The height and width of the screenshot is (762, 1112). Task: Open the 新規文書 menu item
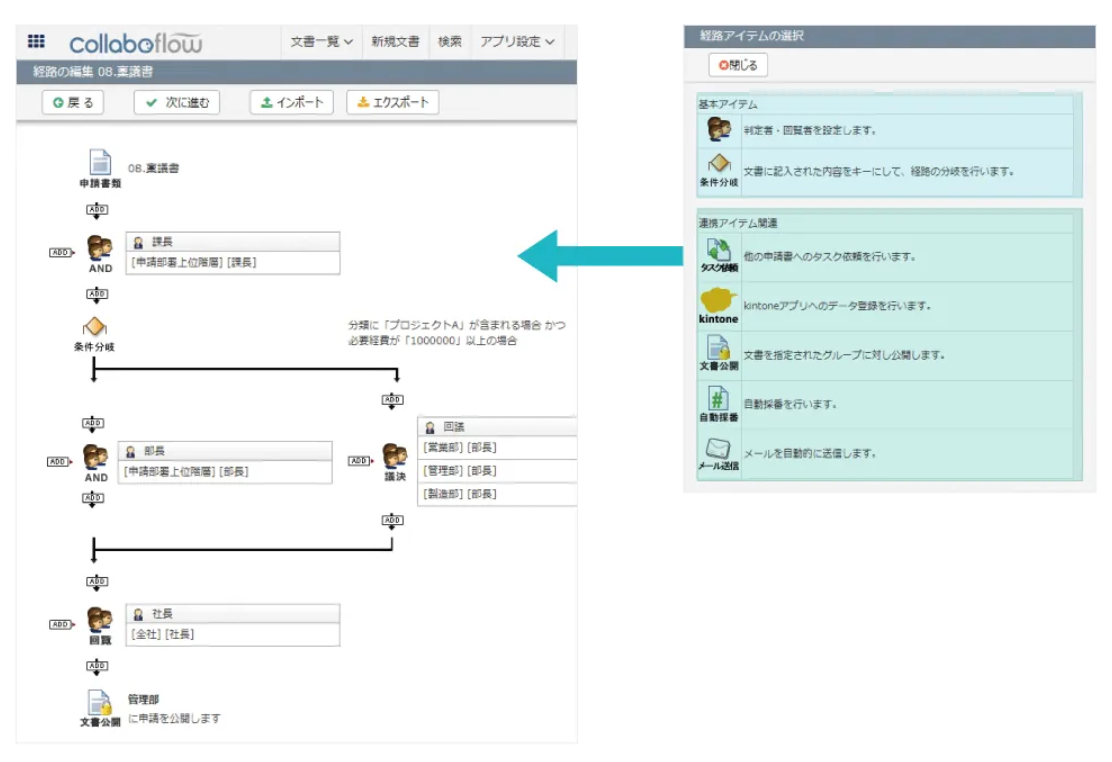(x=395, y=42)
